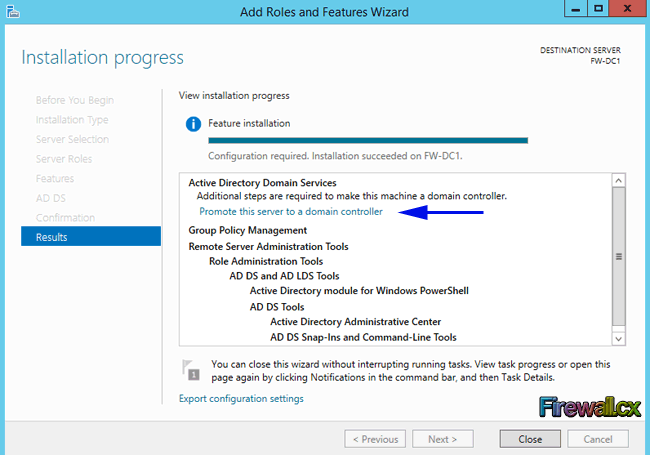
Task: Select the Results step in sidebar
Action: (91, 237)
